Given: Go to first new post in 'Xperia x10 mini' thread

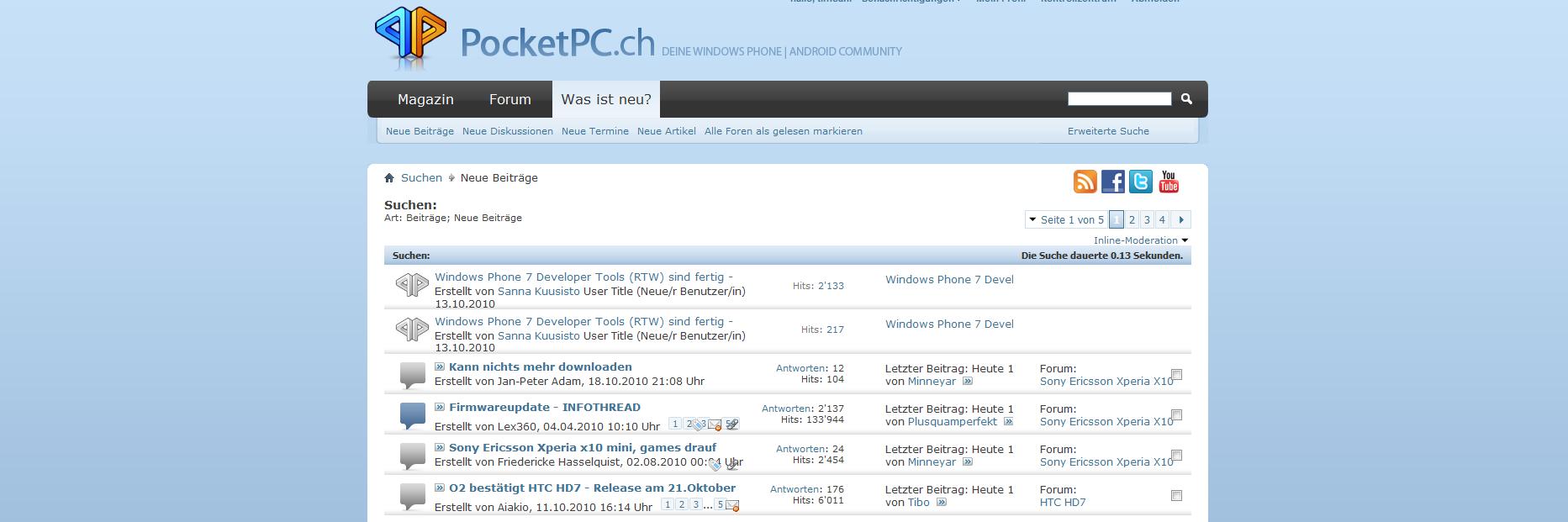Looking at the screenshot, I should coord(440,447).
